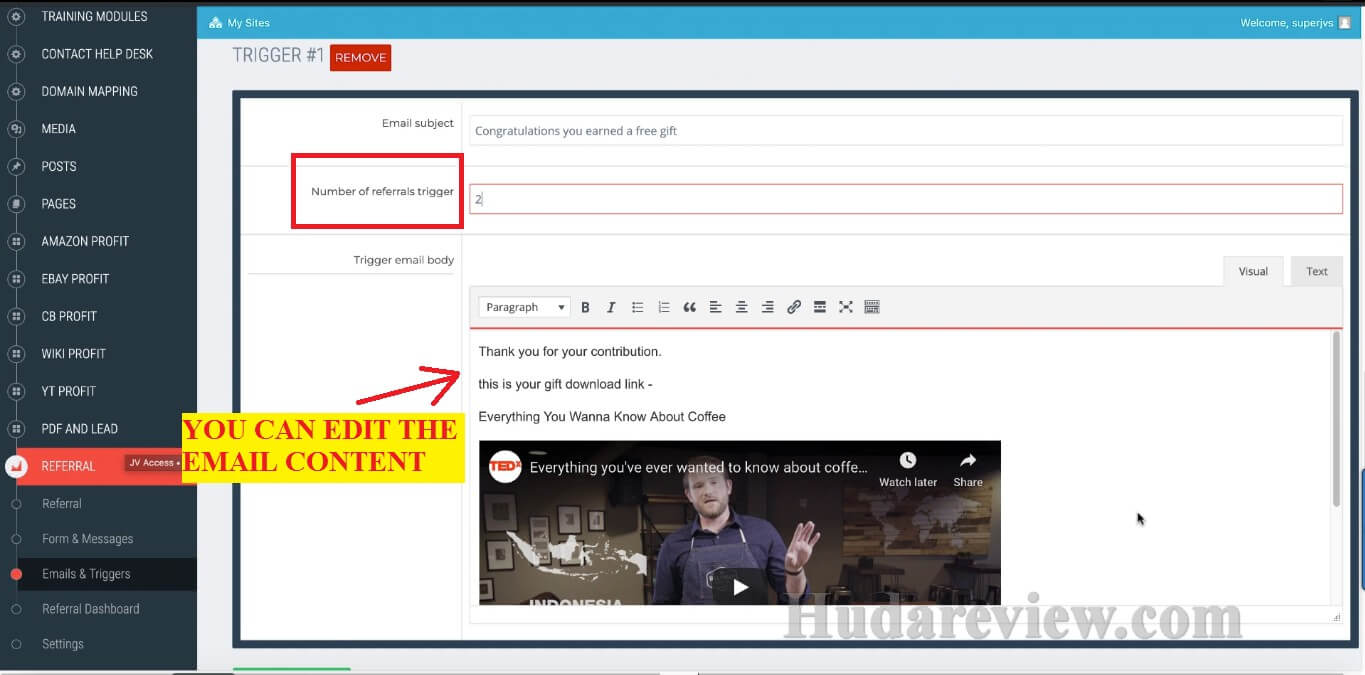This screenshot has width=1365, height=675.
Task: Open the PDF and Lead menu
Action: tap(80, 429)
